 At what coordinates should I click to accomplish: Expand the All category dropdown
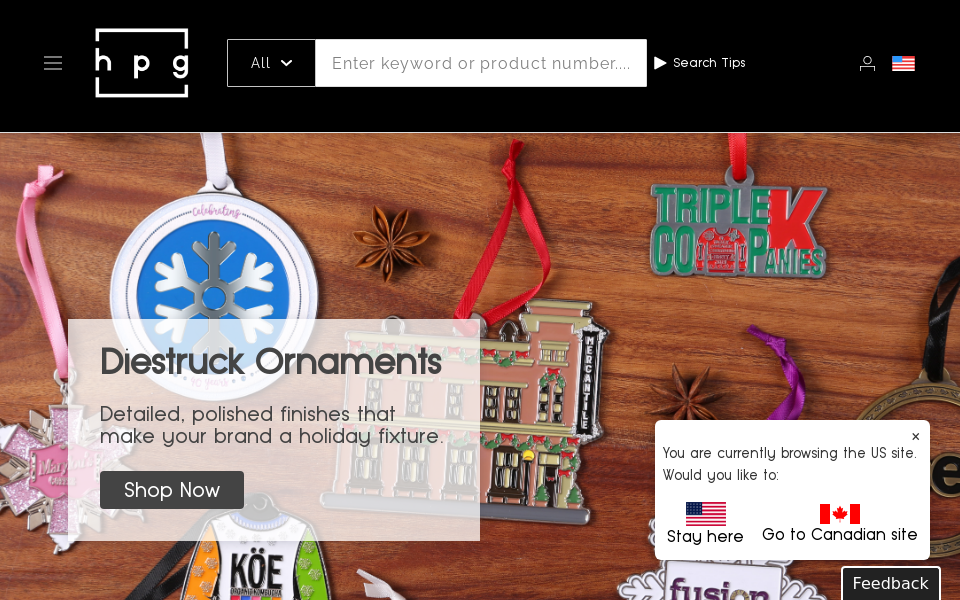tap(271, 63)
